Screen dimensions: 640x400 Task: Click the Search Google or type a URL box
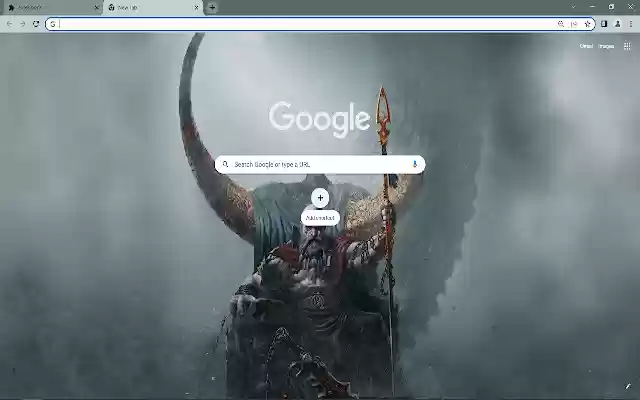[x=320, y=164]
